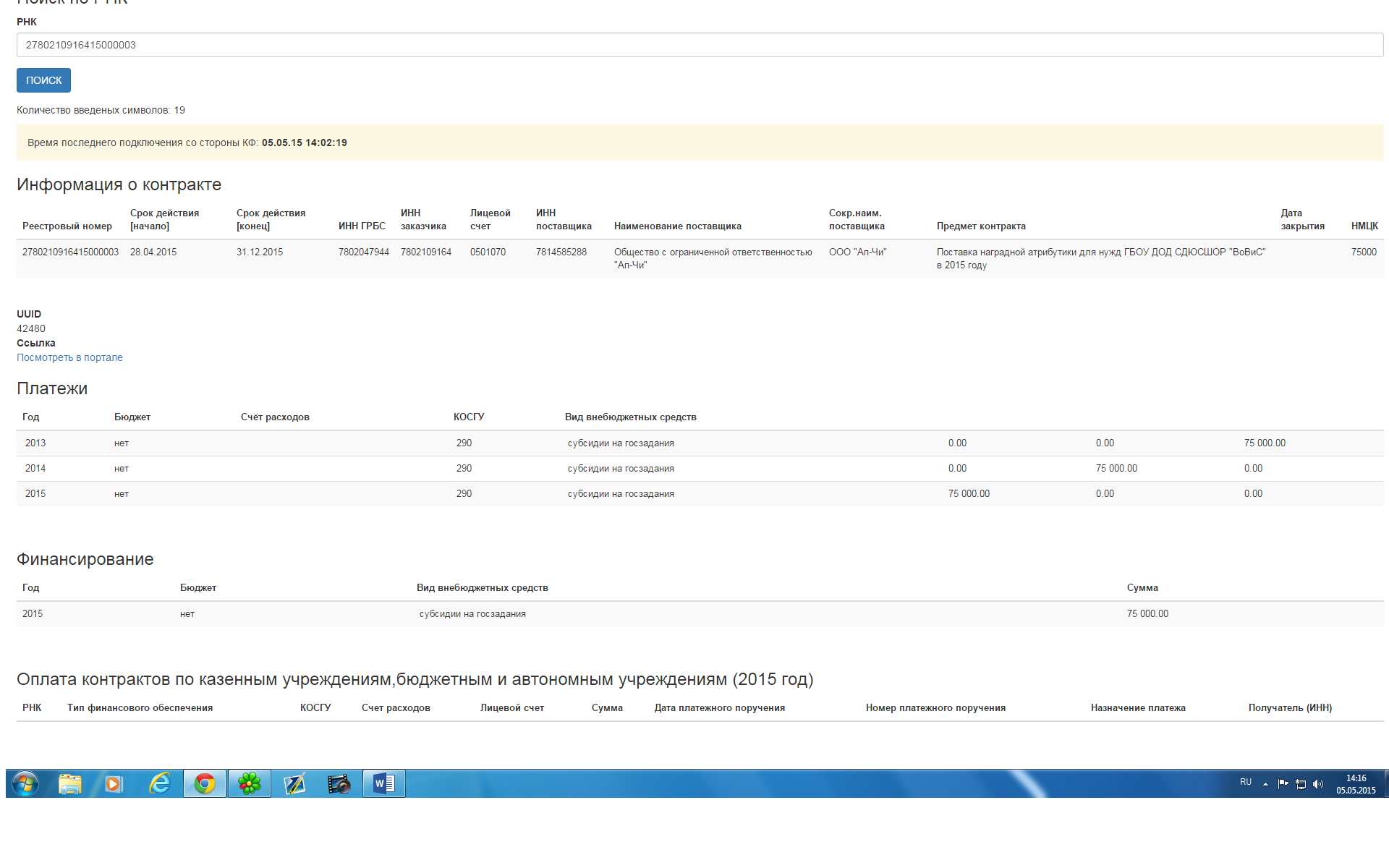Image resolution: width=1389 pixels, height=868 pixels.
Task: Switch to Microsoft Word in the taskbar
Action: 384,783
